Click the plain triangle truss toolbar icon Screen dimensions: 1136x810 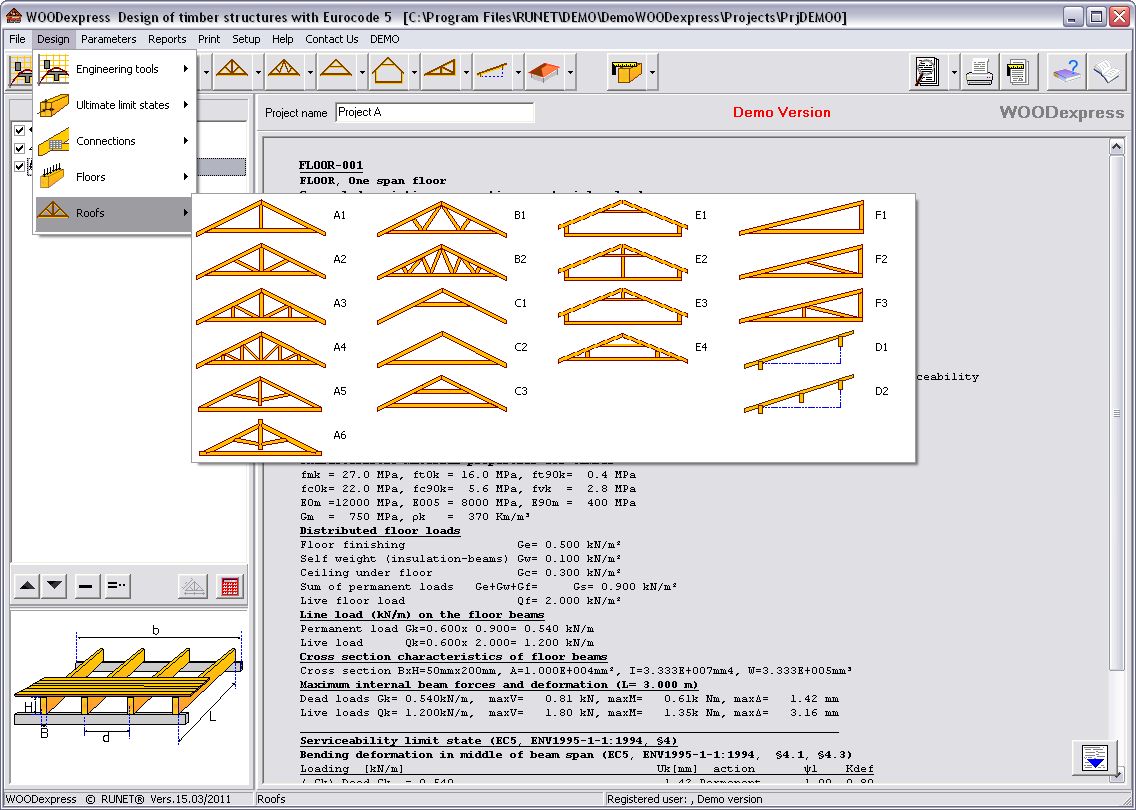(x=336, y=70)
